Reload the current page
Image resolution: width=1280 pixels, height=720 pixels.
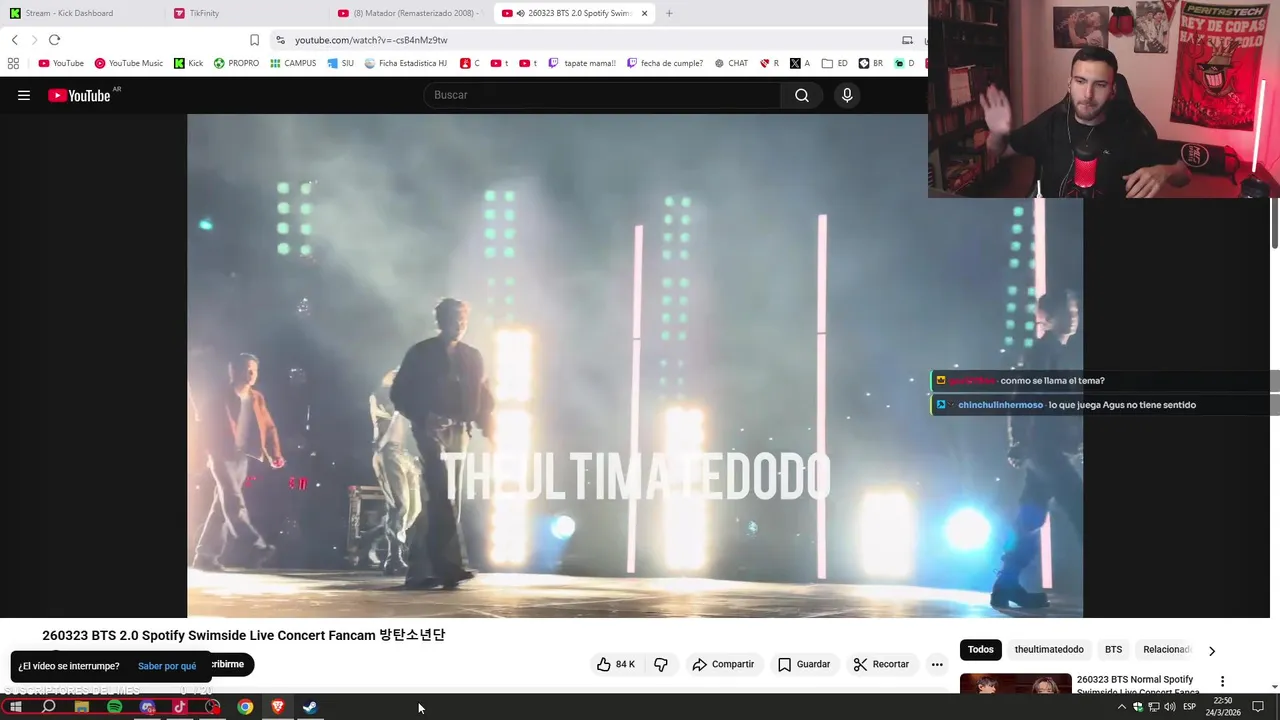[54, 40]
